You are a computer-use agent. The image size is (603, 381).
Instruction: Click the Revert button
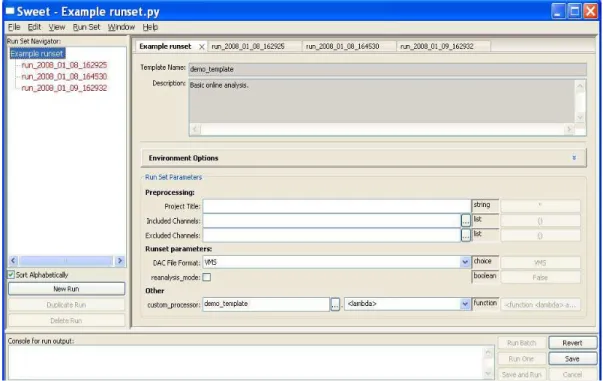click(x=572, y=343)
